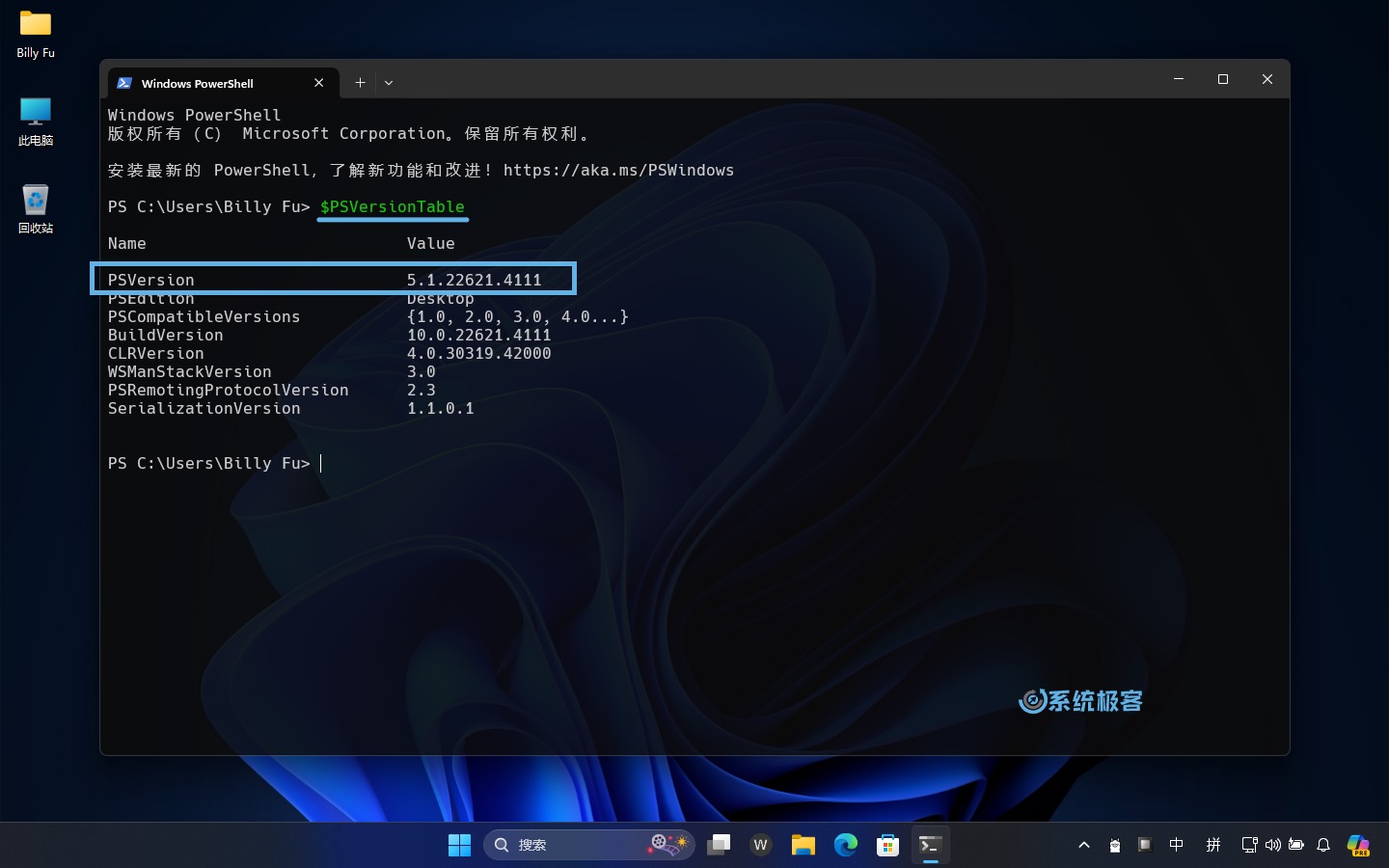This screenshot has width=1389, height=868.
Task: Minimize the Terminal window
Action: (1178, 79)
